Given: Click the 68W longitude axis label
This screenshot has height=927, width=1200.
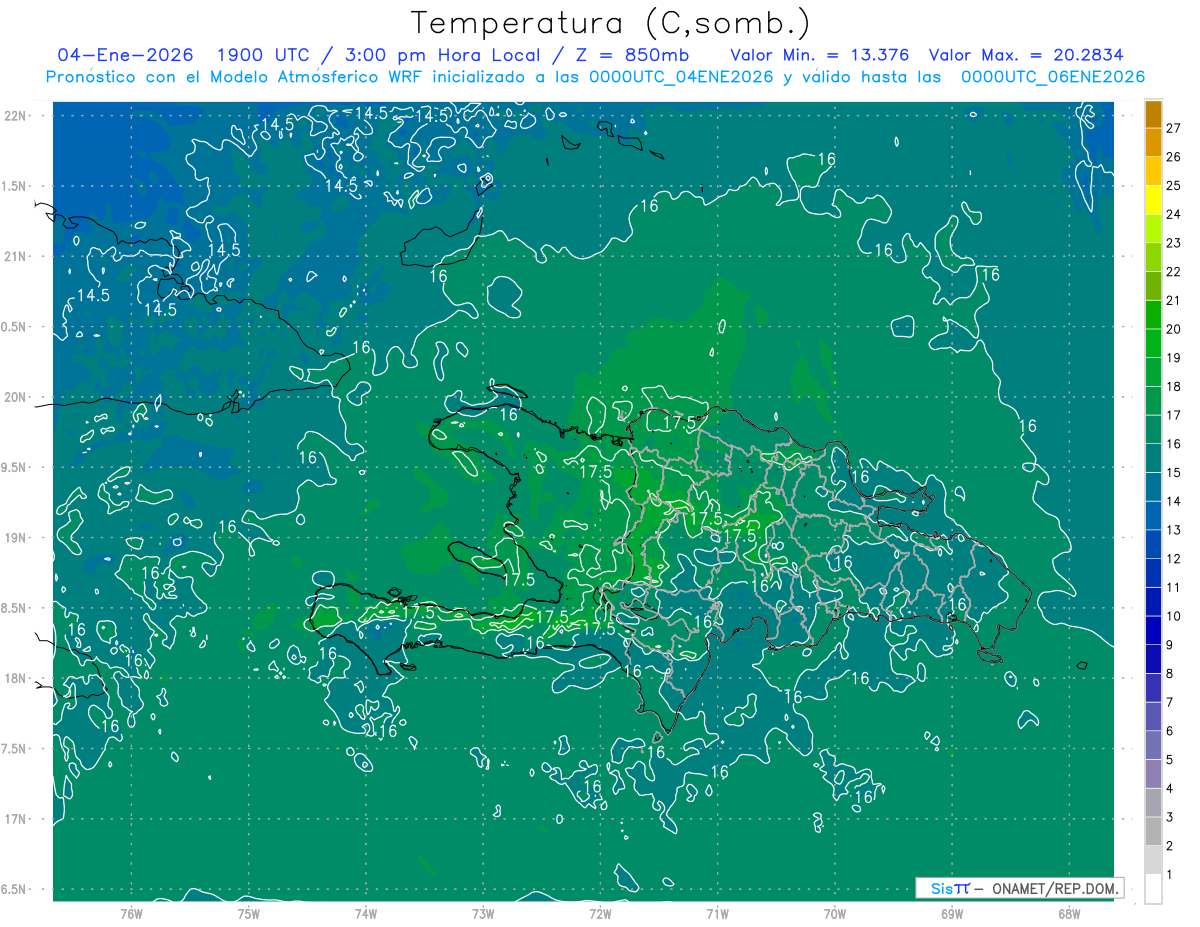Looking at the screenshot, I should 1068,913.
